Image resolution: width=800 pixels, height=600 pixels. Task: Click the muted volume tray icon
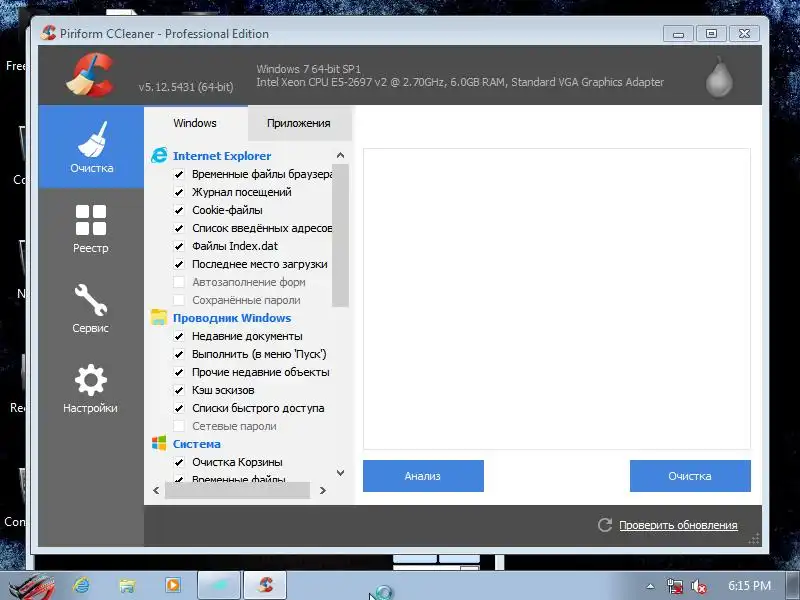coord(698,586)
